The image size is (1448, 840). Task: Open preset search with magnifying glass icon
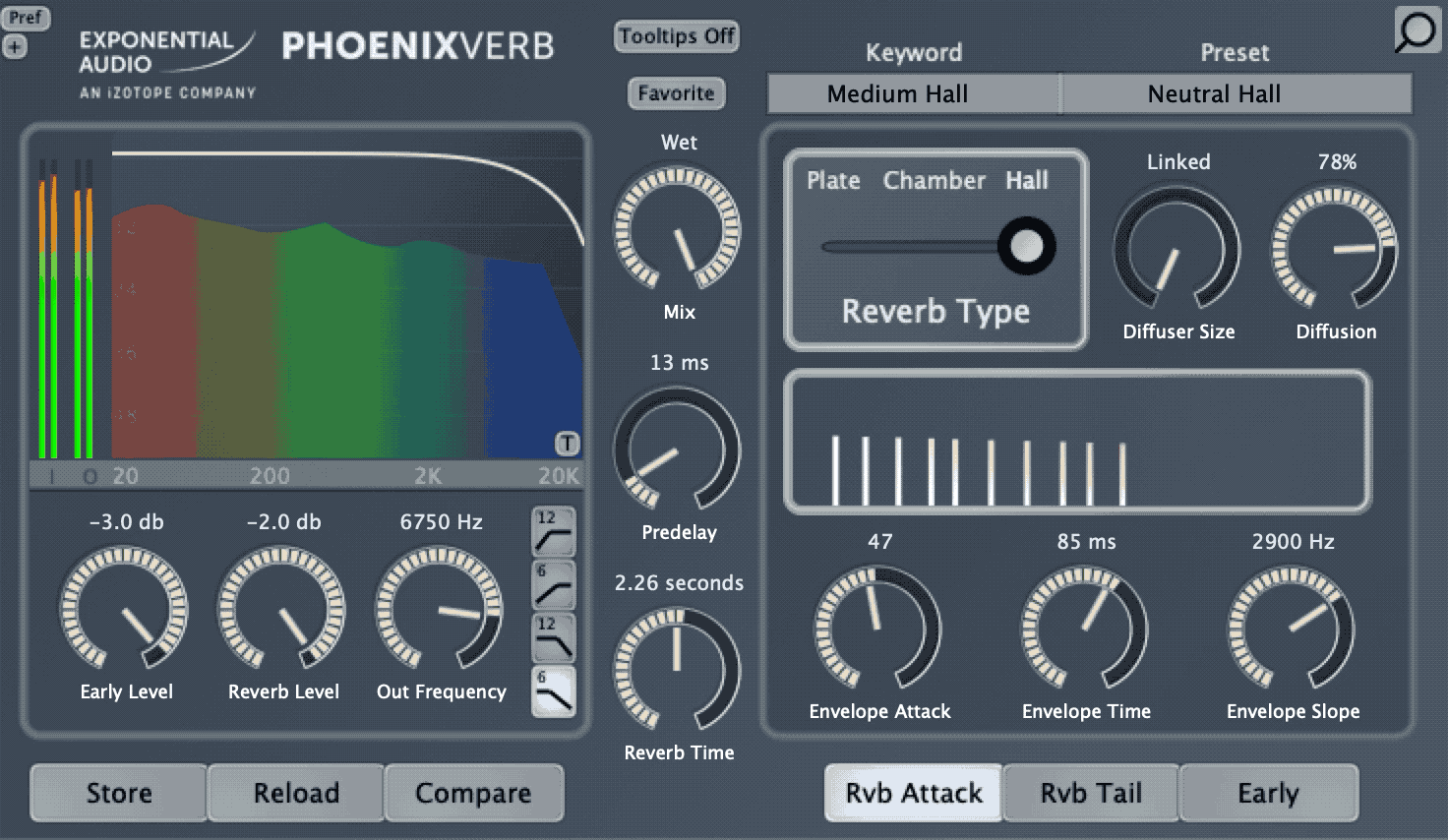[1417, 30]
